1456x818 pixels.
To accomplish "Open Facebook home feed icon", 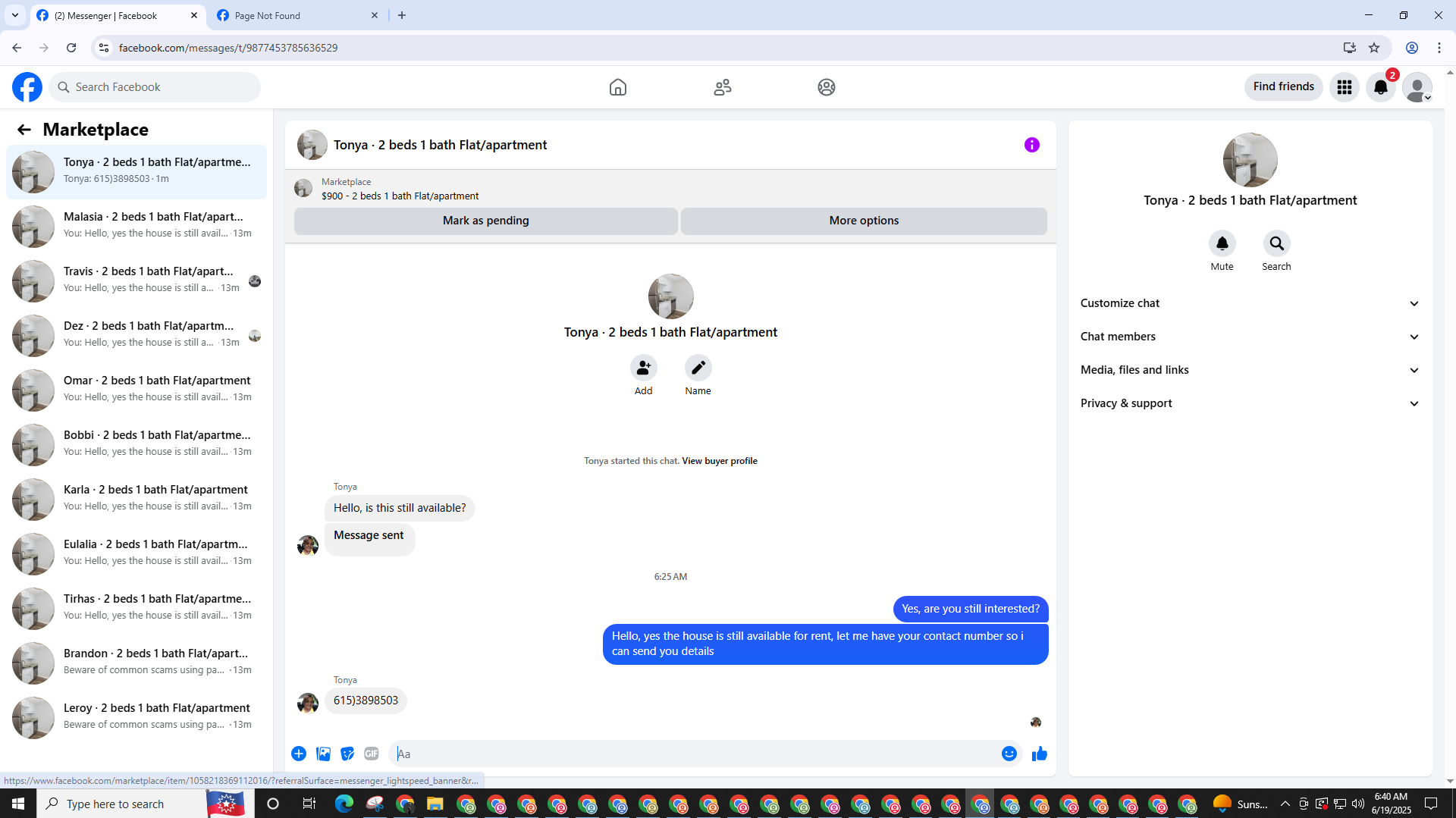I will (x=618, y=87).
